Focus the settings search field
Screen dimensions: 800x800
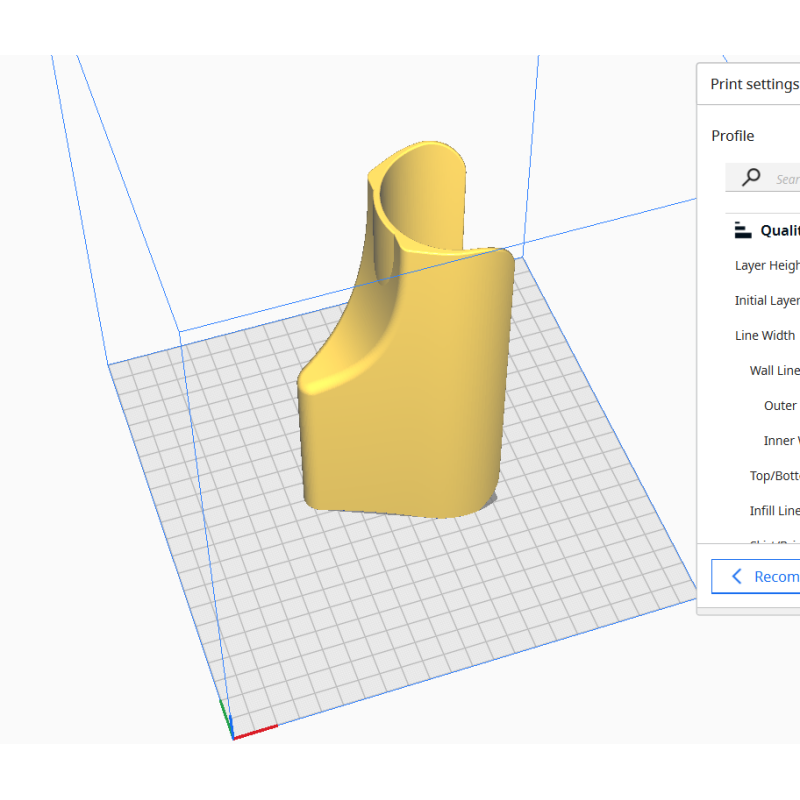click(785, 179)
